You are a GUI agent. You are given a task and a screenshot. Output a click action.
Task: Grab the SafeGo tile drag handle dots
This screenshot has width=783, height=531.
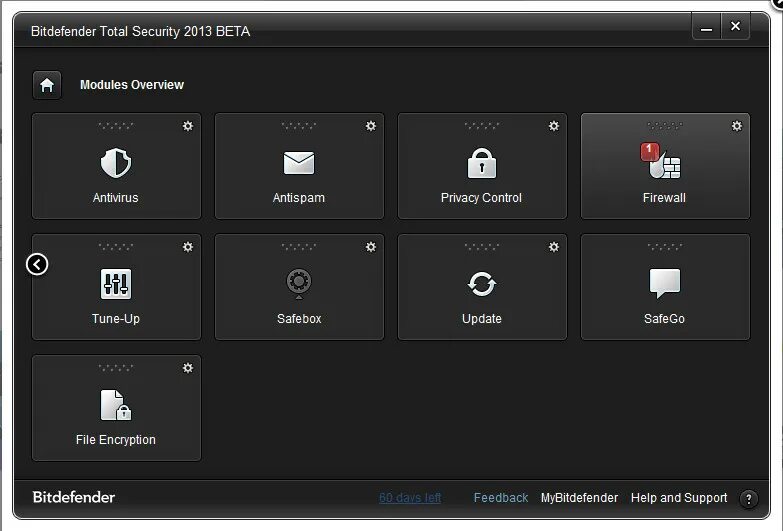(665, 247)
